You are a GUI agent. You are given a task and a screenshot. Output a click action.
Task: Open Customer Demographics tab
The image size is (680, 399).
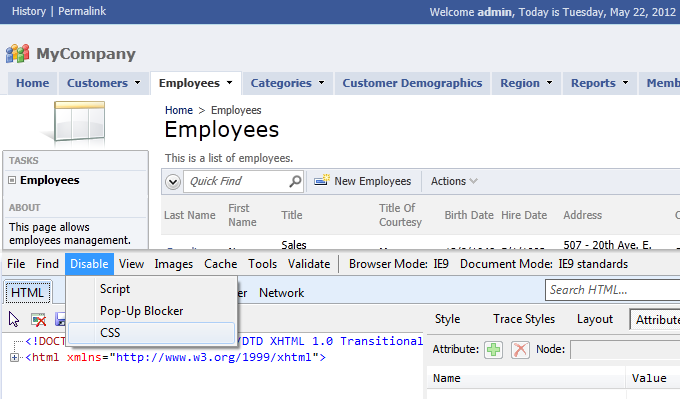pyautogui.click(x=412, y=83)
